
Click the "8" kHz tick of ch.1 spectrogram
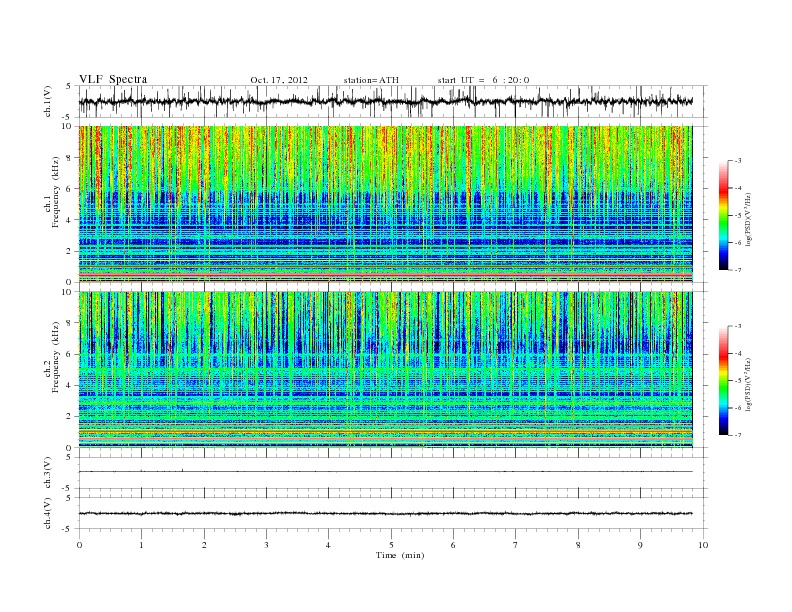click(70, 158)
